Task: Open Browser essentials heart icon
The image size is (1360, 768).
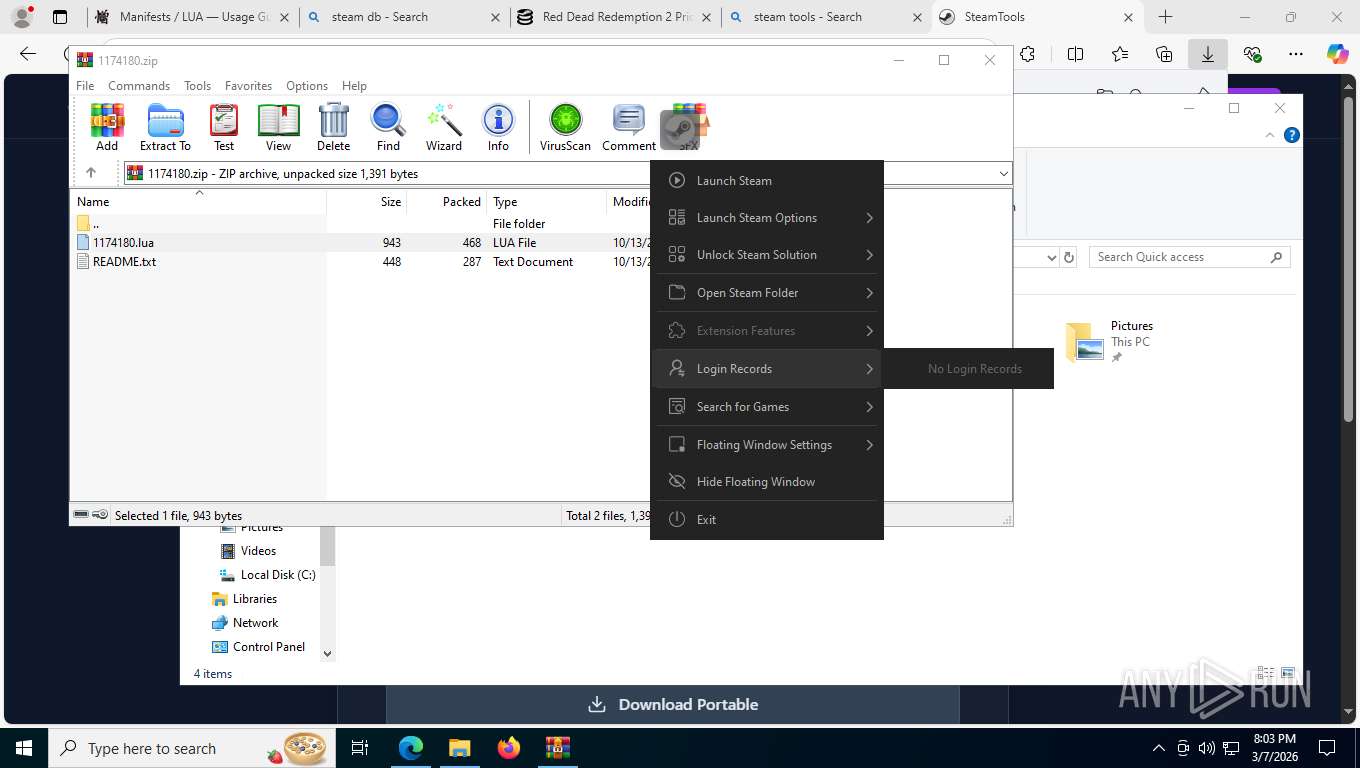Action: coord(1252,54)
